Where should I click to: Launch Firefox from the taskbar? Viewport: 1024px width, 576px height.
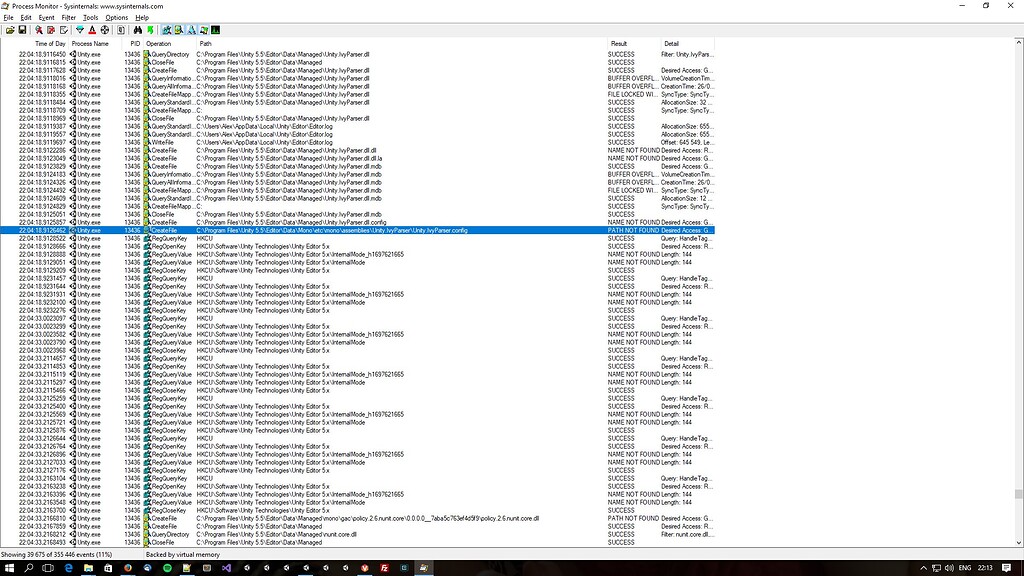[x=128, y=568]
